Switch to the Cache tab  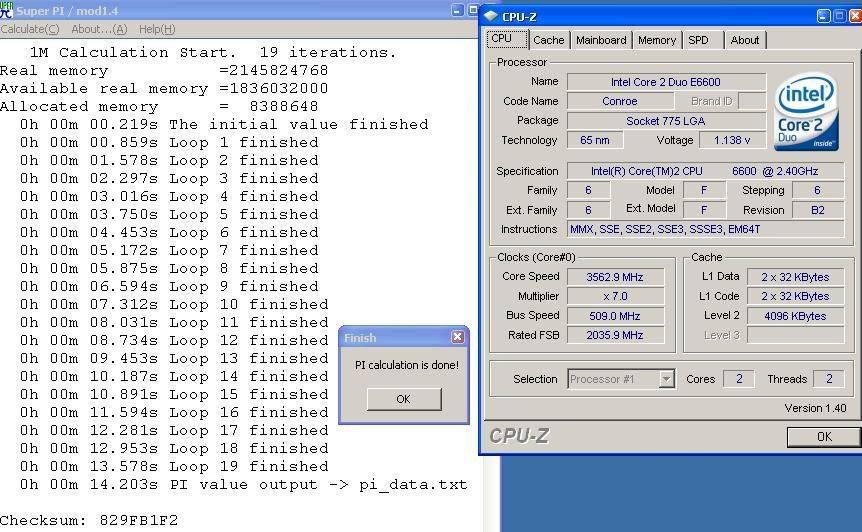(x=549, y=40)
